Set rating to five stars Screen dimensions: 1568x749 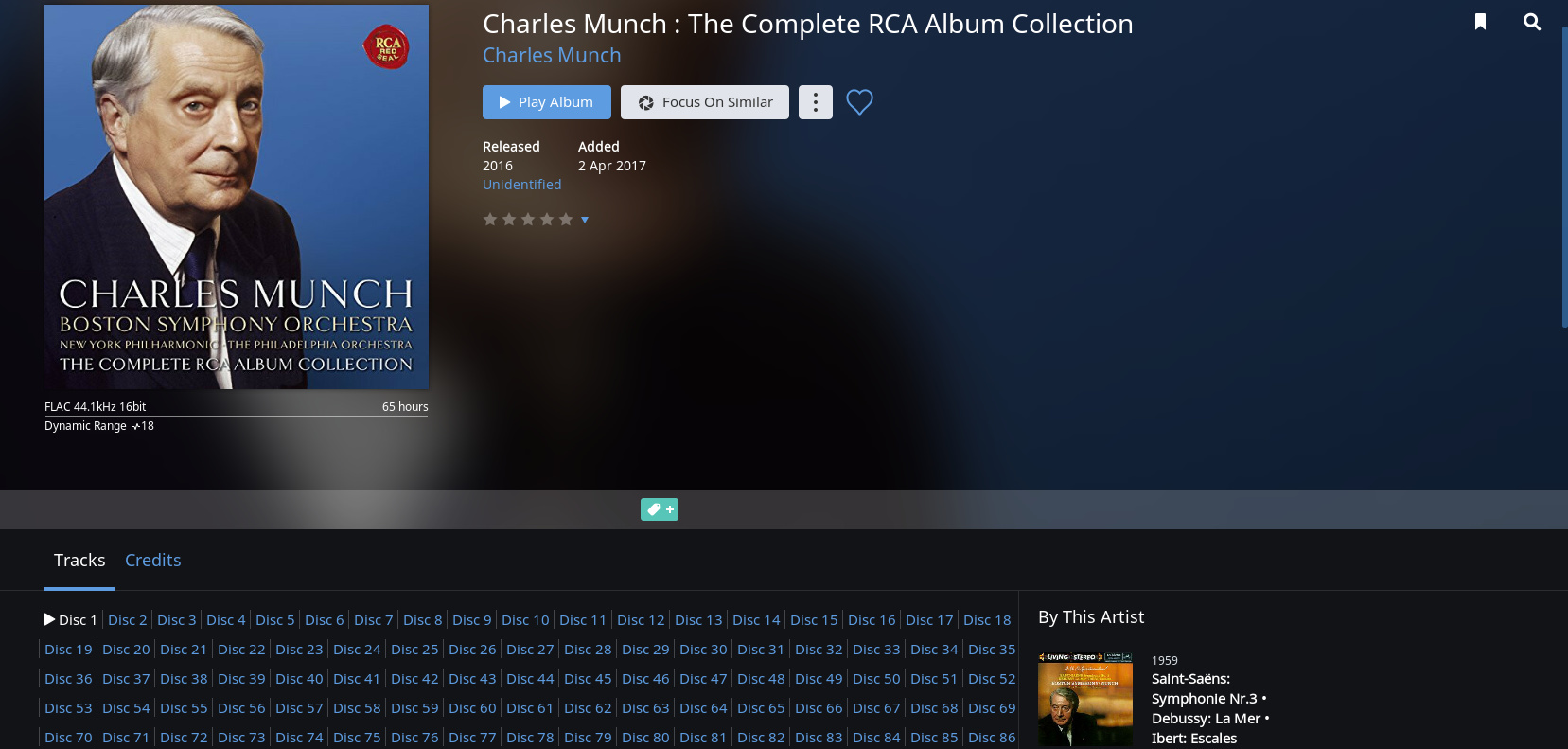pos(566,220)
